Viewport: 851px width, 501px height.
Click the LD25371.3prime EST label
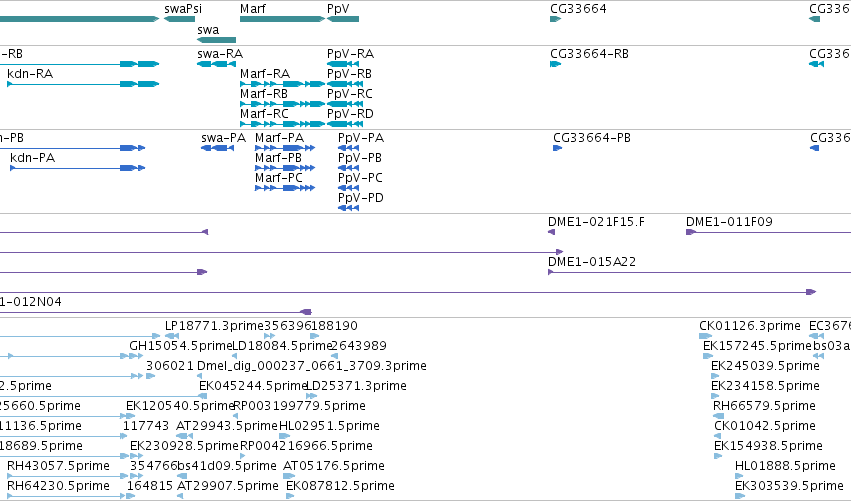[357, 386]
